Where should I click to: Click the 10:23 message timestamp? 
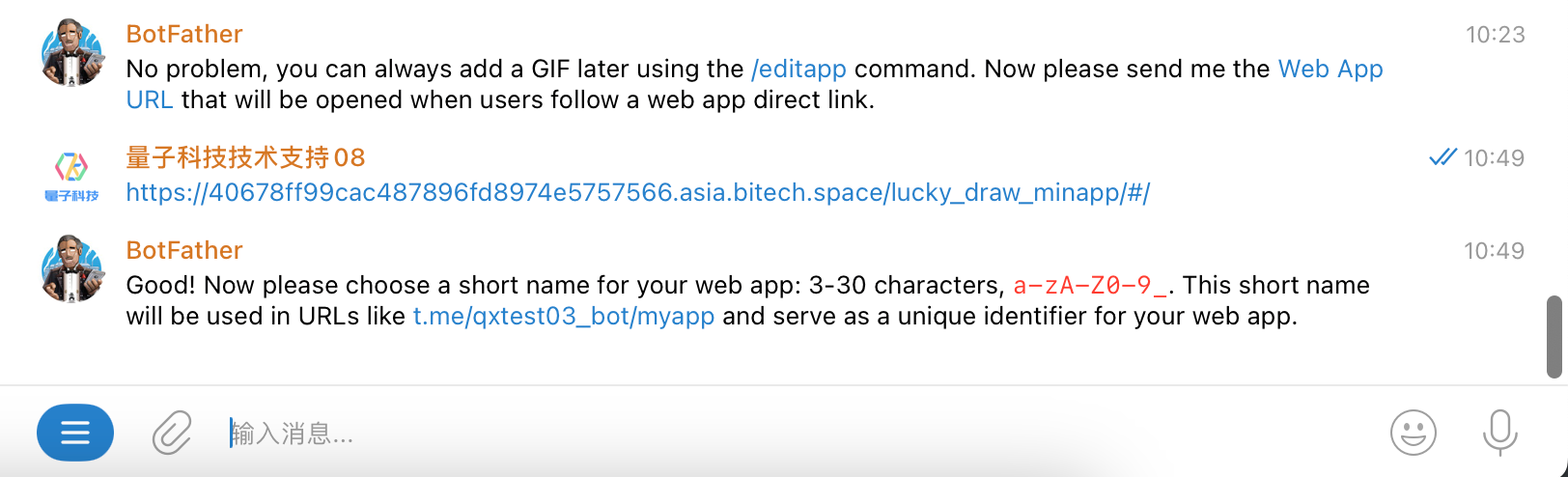1495,35
